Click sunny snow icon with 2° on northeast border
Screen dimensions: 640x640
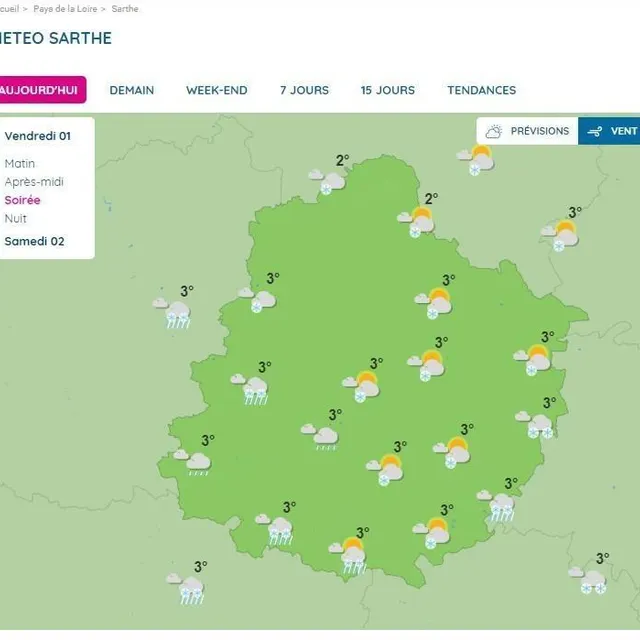pyautogui.click(x=416, y=222)
